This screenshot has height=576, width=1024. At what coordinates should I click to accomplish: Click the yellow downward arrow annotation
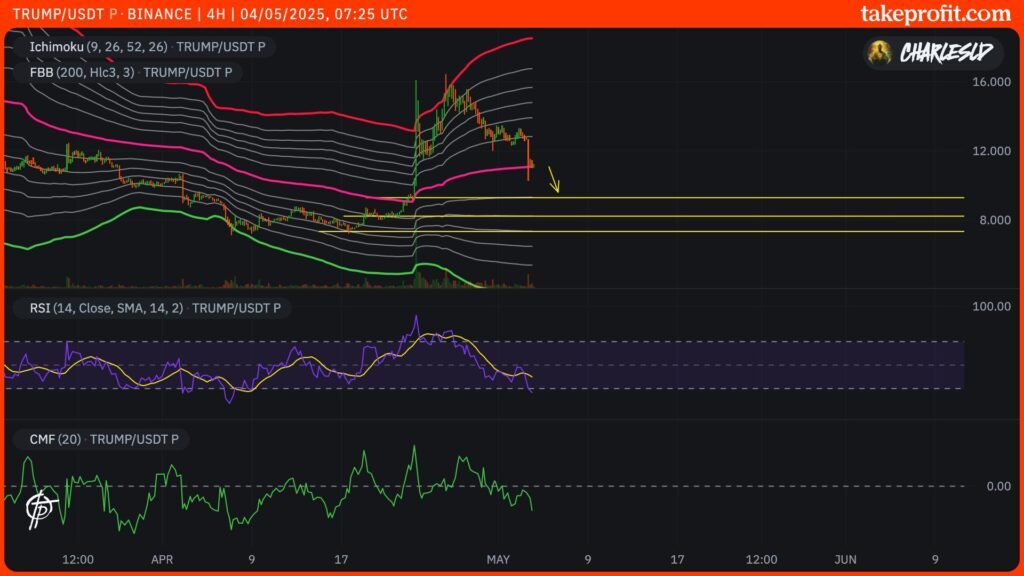pos(554,180)
